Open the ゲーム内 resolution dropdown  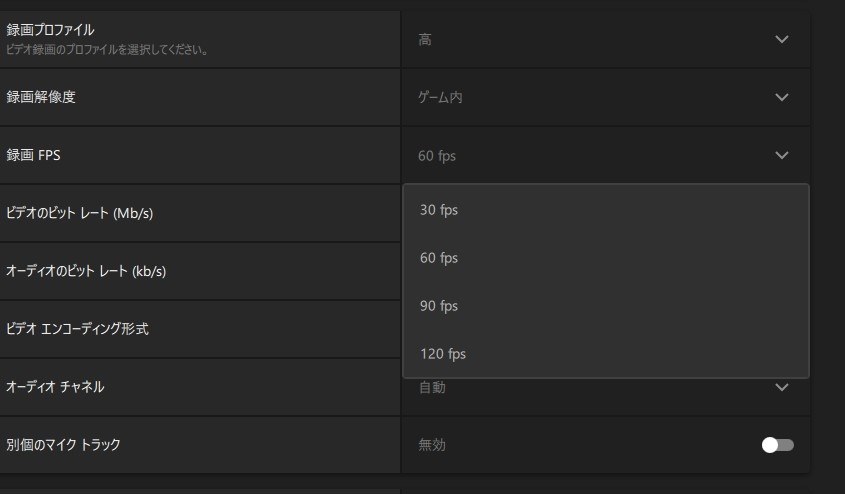coord(440,97)
